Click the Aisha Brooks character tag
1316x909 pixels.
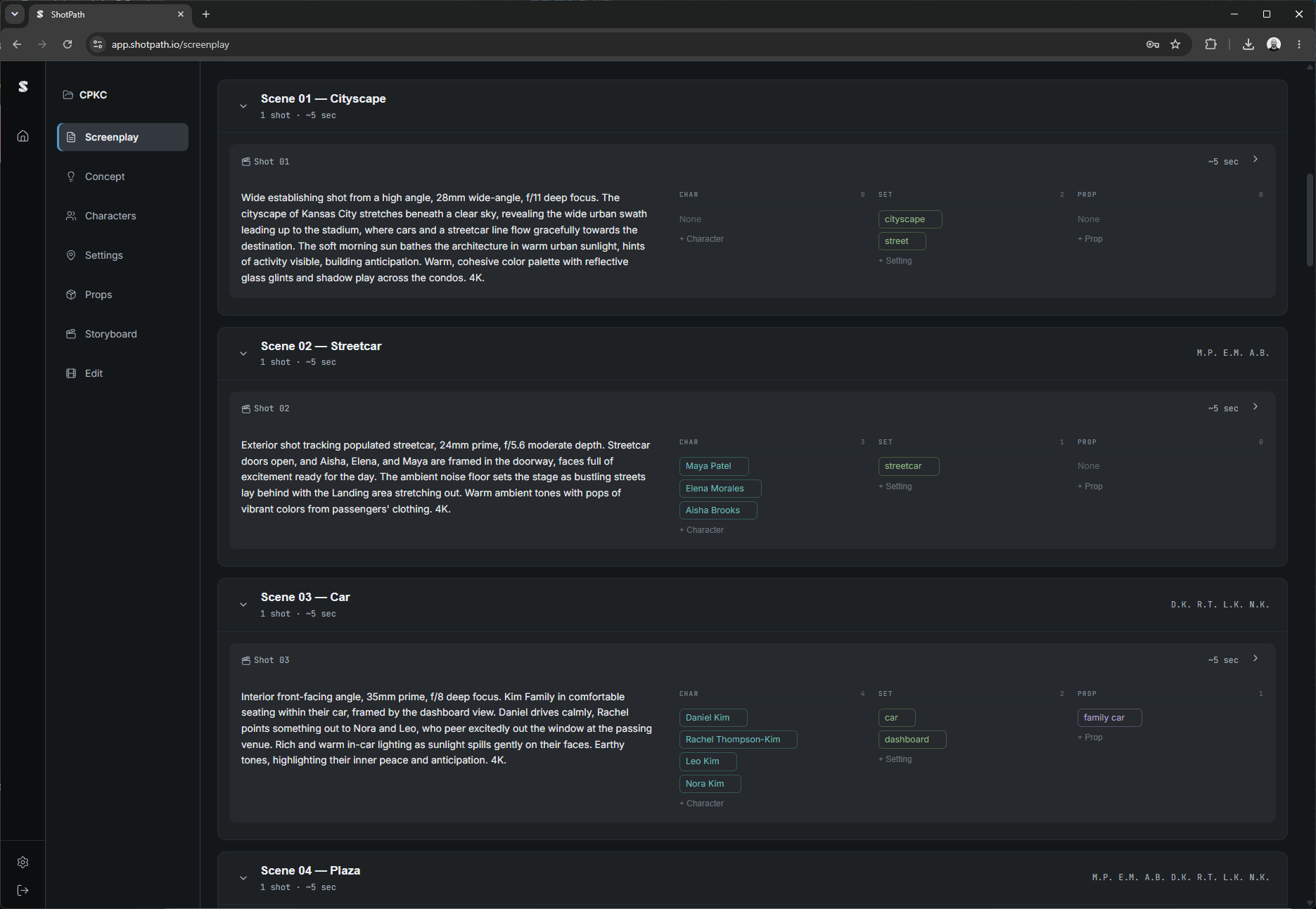pos(718,510)
